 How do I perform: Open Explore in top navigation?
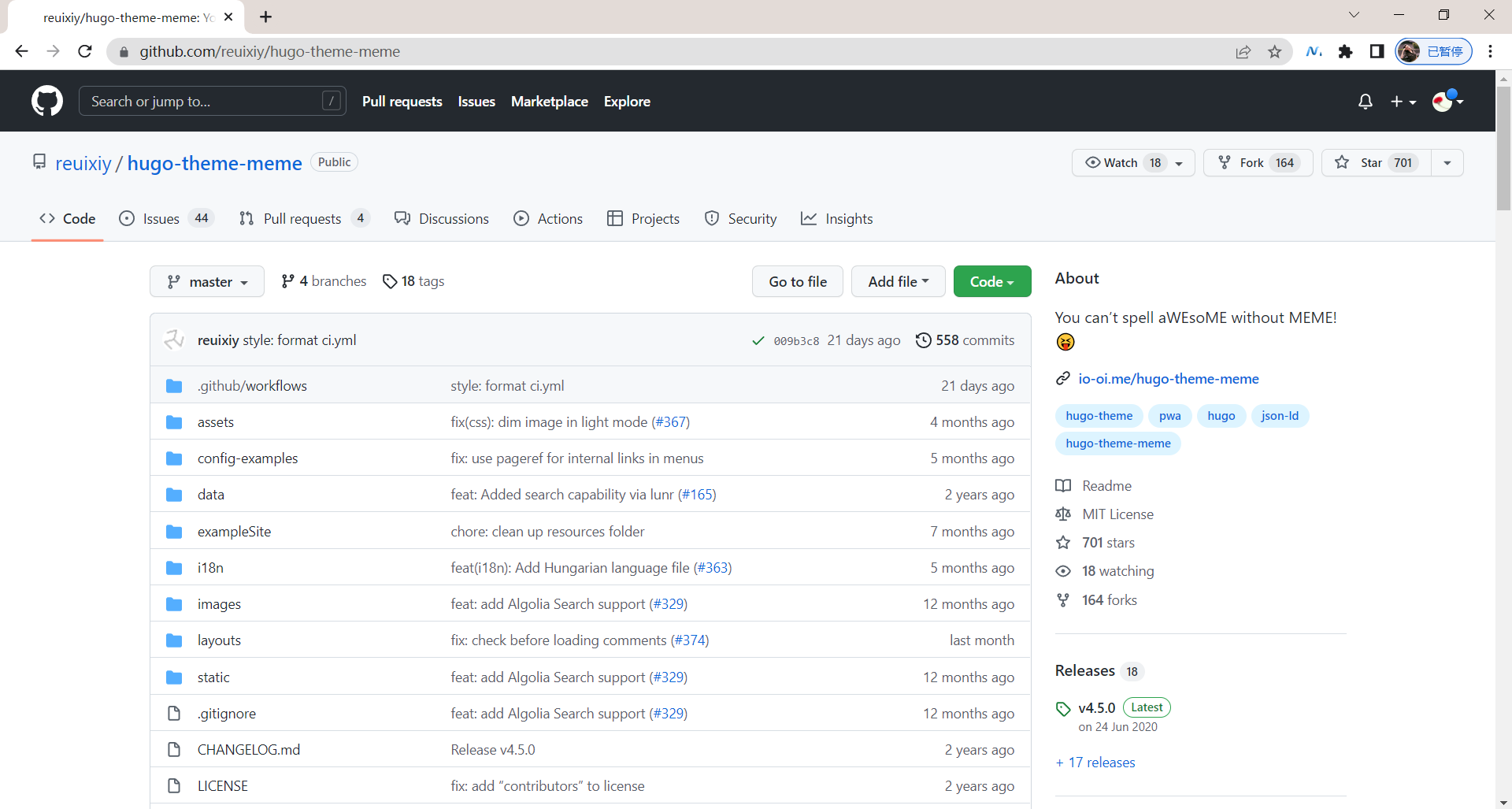tap(627, 102)
